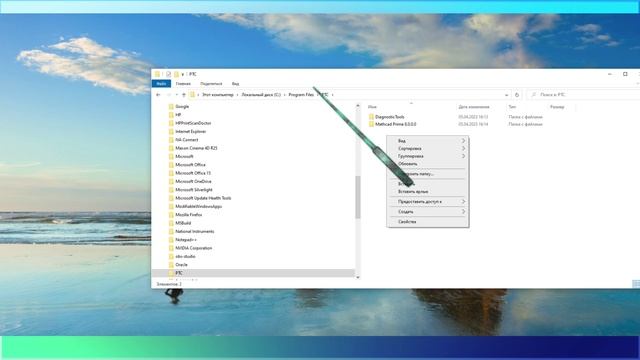640x360 pixels.
Task: Click the Microsoft OneDrive folder icon
Action: tap(171, 181)
